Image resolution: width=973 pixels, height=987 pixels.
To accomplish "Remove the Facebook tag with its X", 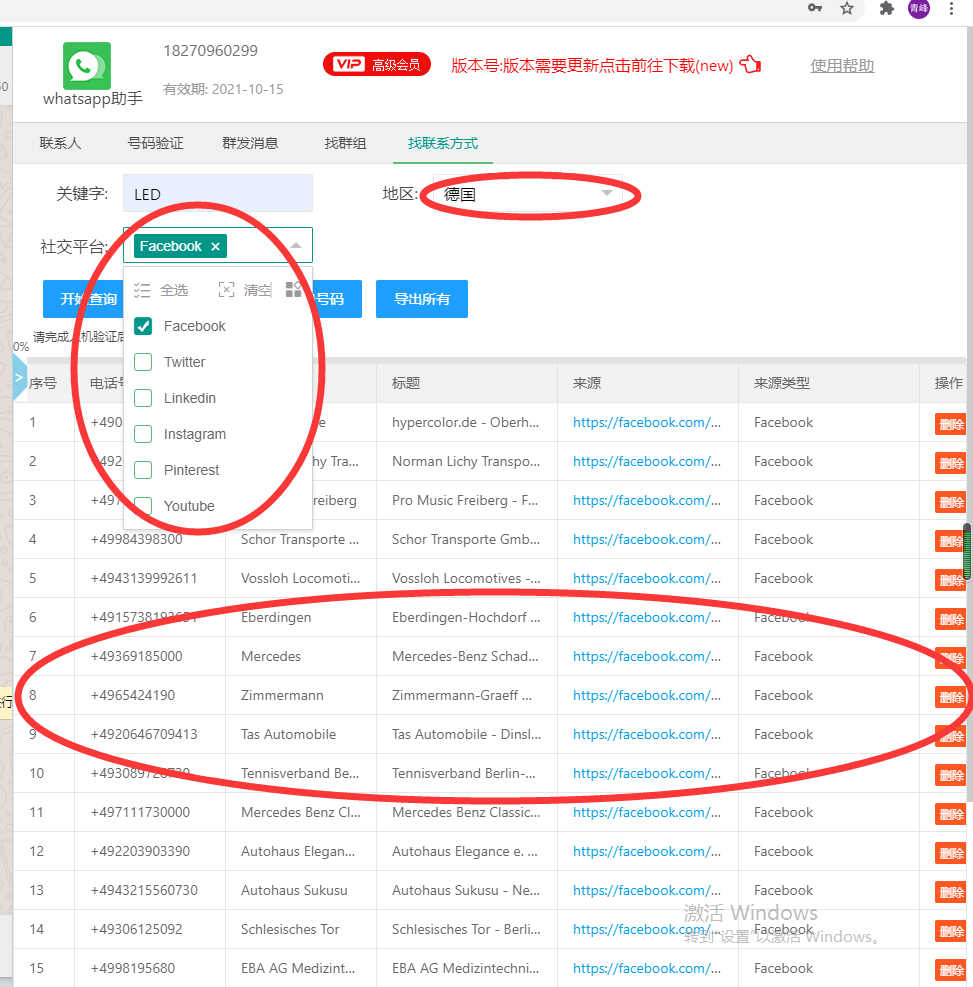I will [215, 246].
